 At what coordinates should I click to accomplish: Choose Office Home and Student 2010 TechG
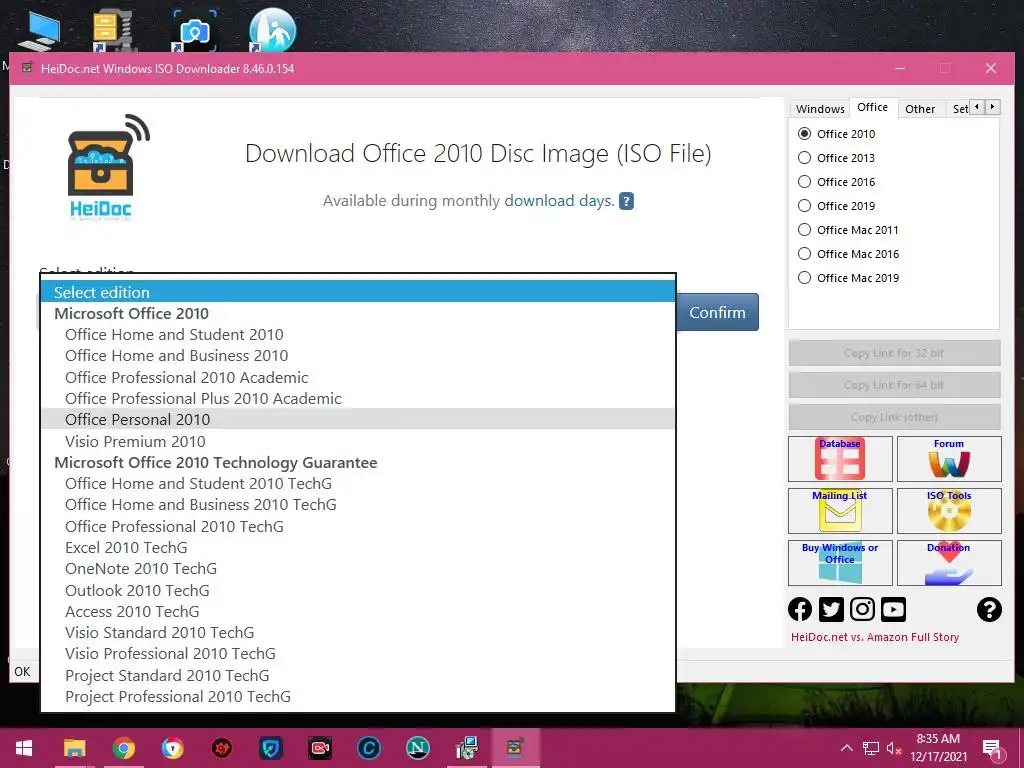[x=358, y=483]
